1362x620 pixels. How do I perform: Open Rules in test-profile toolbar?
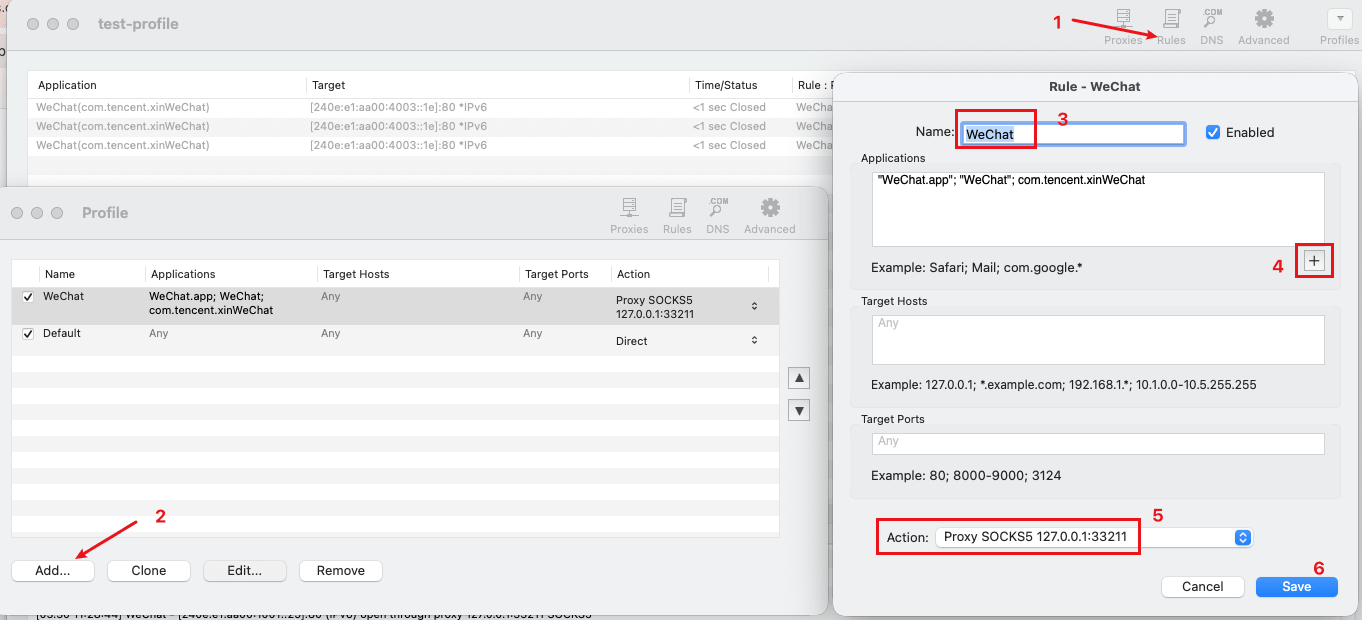click(x=1171, y=26)
